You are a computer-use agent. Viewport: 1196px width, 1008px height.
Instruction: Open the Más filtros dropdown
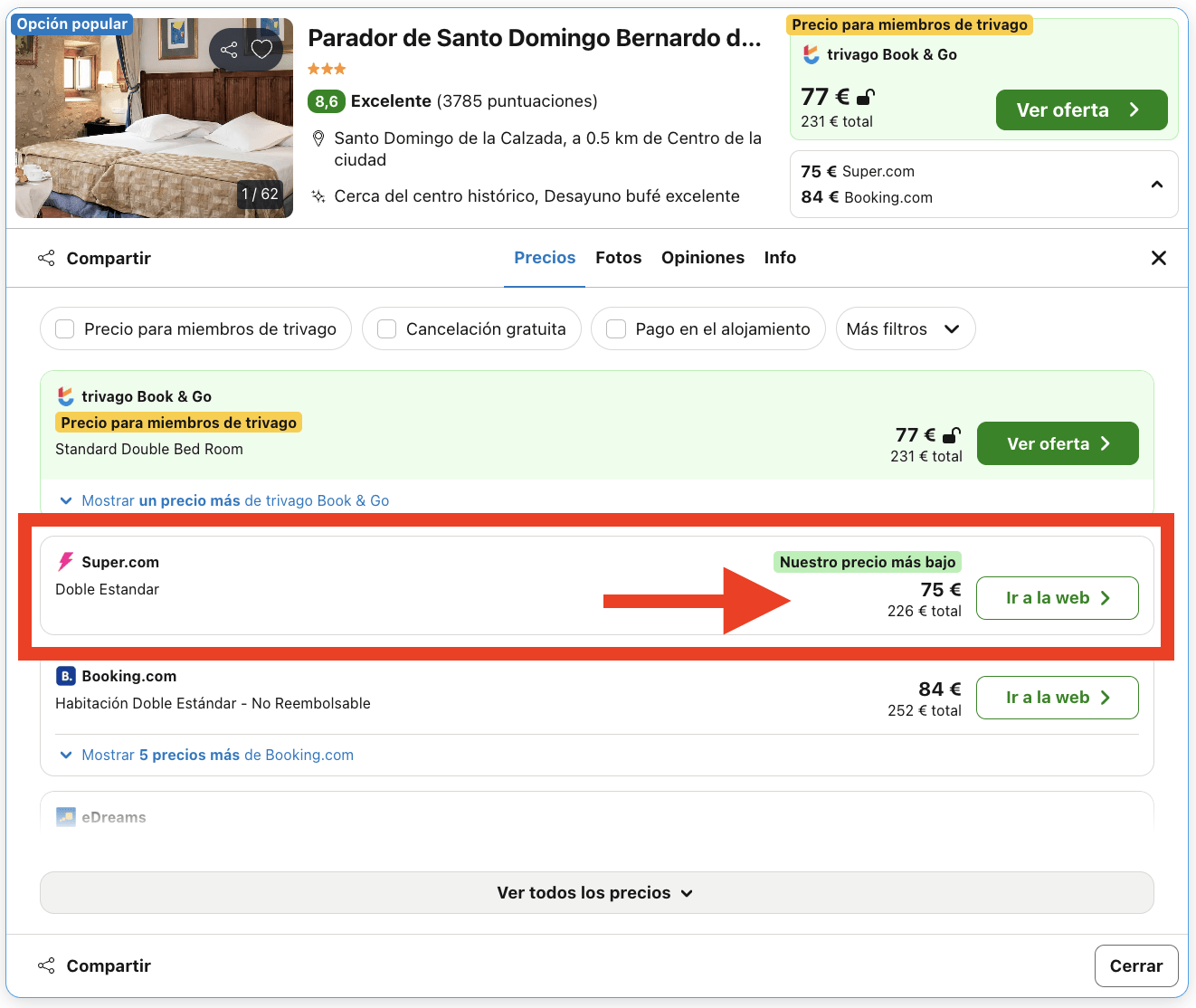(x=905, y=328)
